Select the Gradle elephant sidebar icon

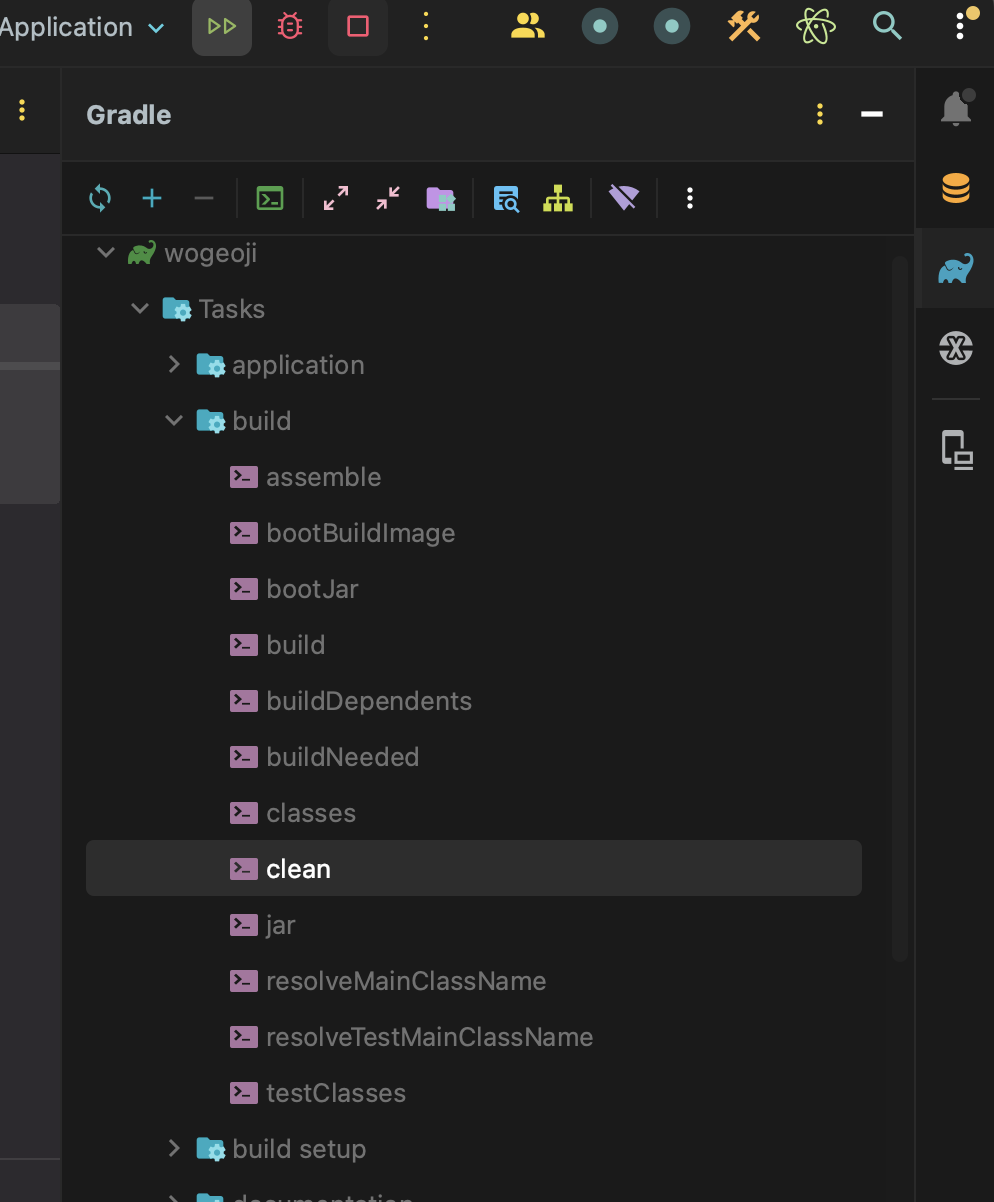click(x=956, y=268)
